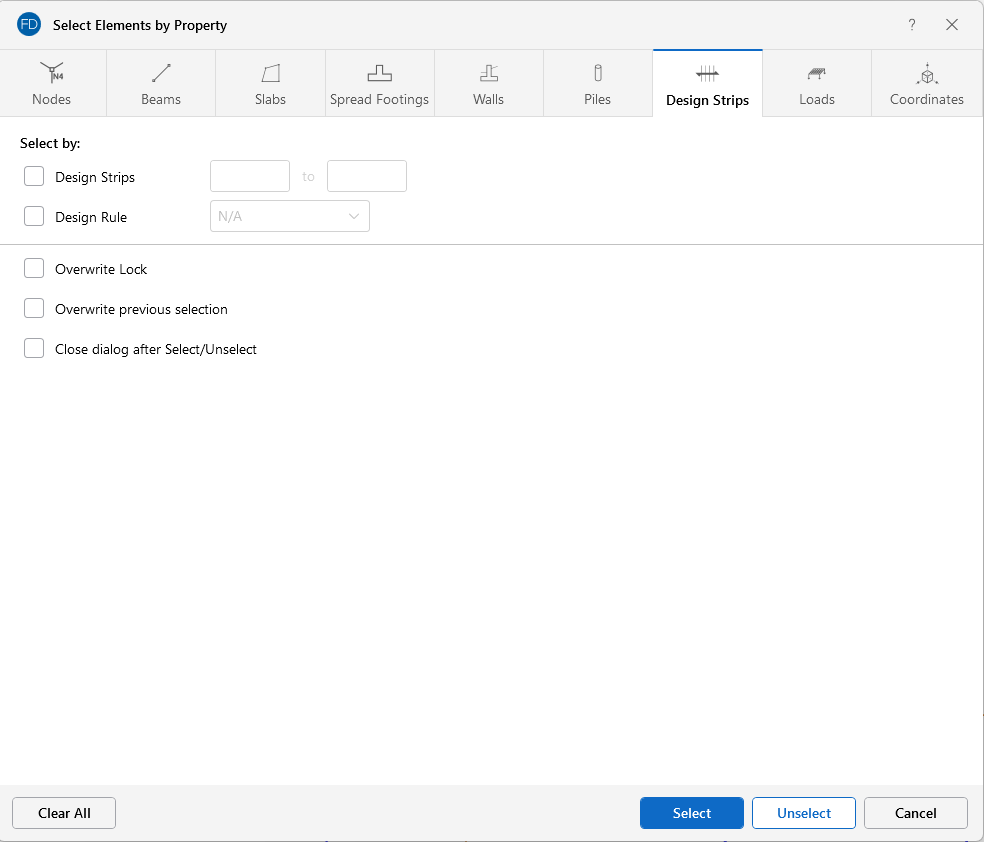Select the Spread Footings icon
The width and height of the screenshot is (984, 842).
[379, 73]
